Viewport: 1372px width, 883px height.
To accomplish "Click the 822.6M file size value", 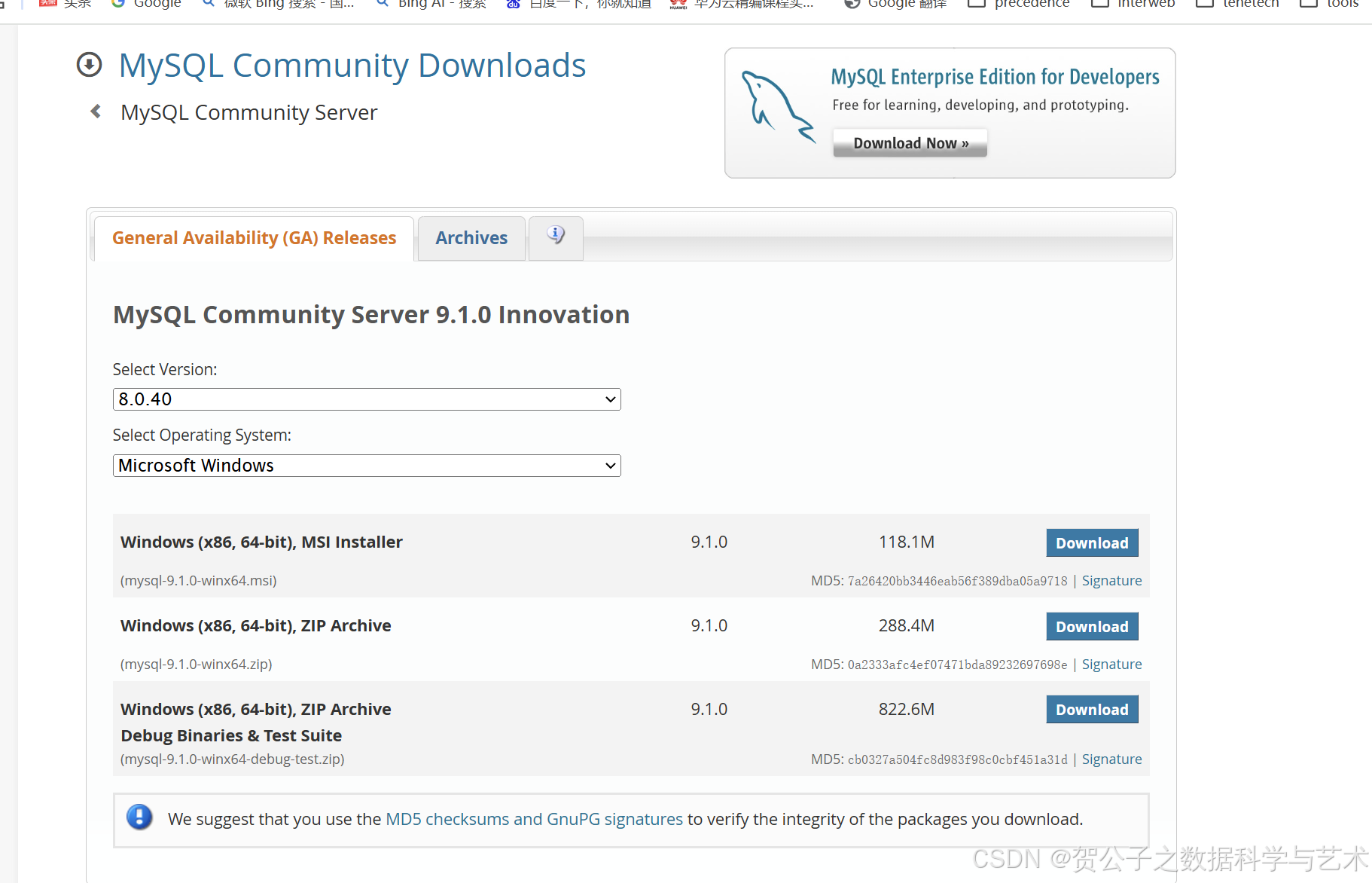I will [907, 709].
